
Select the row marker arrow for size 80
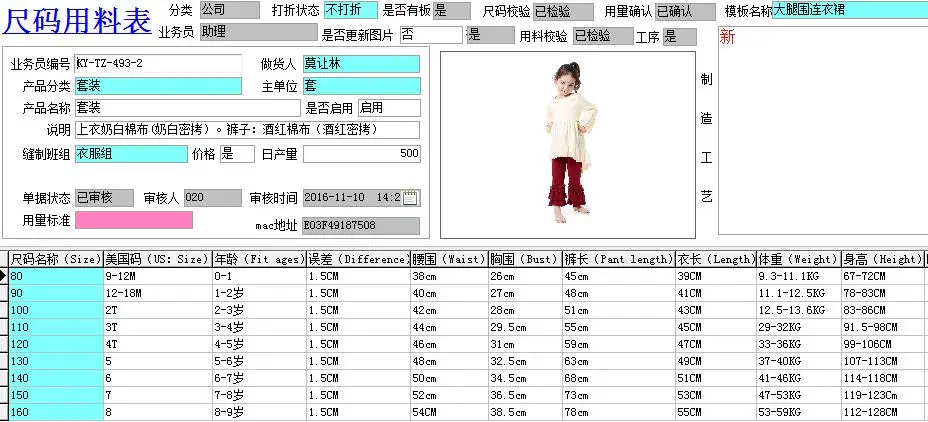4,276
